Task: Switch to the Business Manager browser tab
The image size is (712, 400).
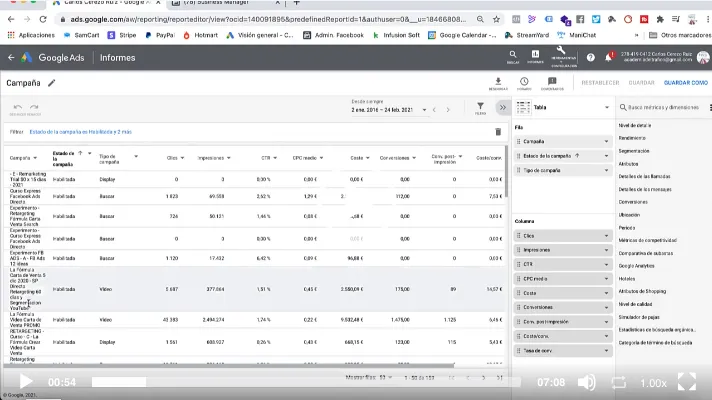Action: coord(225,3)
